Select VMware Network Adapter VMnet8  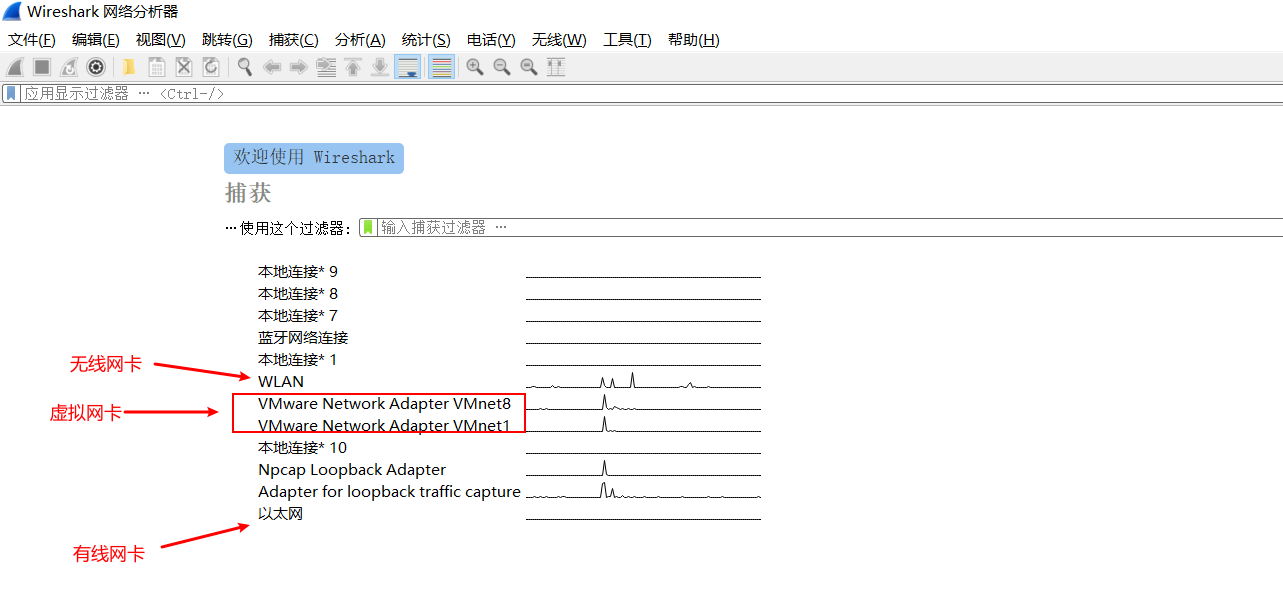[x=384, y=403]
